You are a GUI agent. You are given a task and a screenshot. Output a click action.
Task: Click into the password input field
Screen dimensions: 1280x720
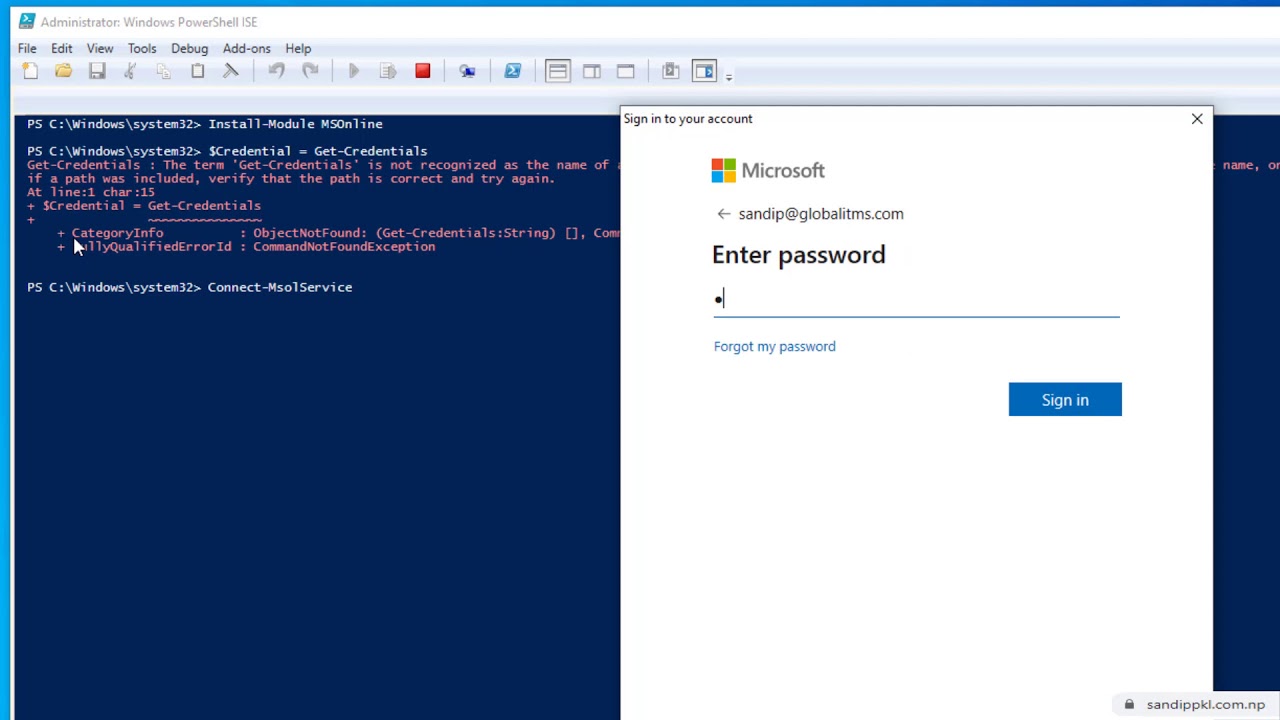tap(916, 299)
